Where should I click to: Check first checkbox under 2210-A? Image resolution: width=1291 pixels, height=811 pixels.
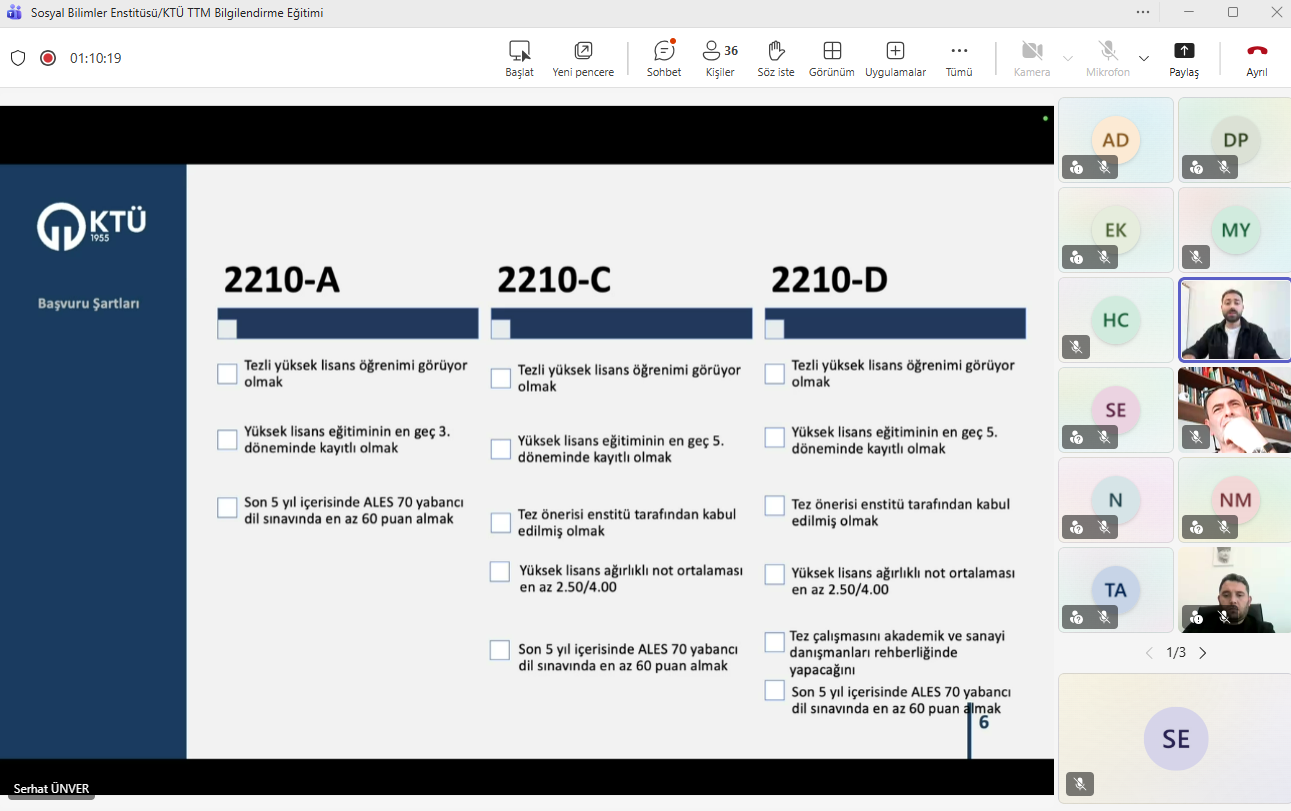pyautogui.click(x=227, y=374)
